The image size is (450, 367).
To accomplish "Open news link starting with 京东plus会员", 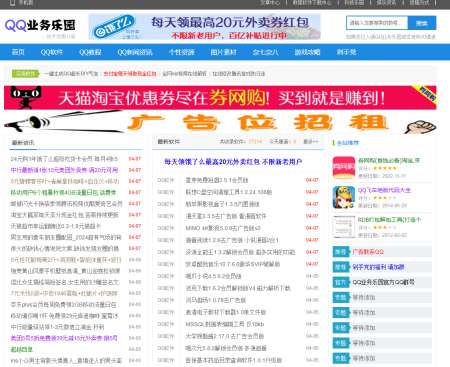I will coord(63,305).
